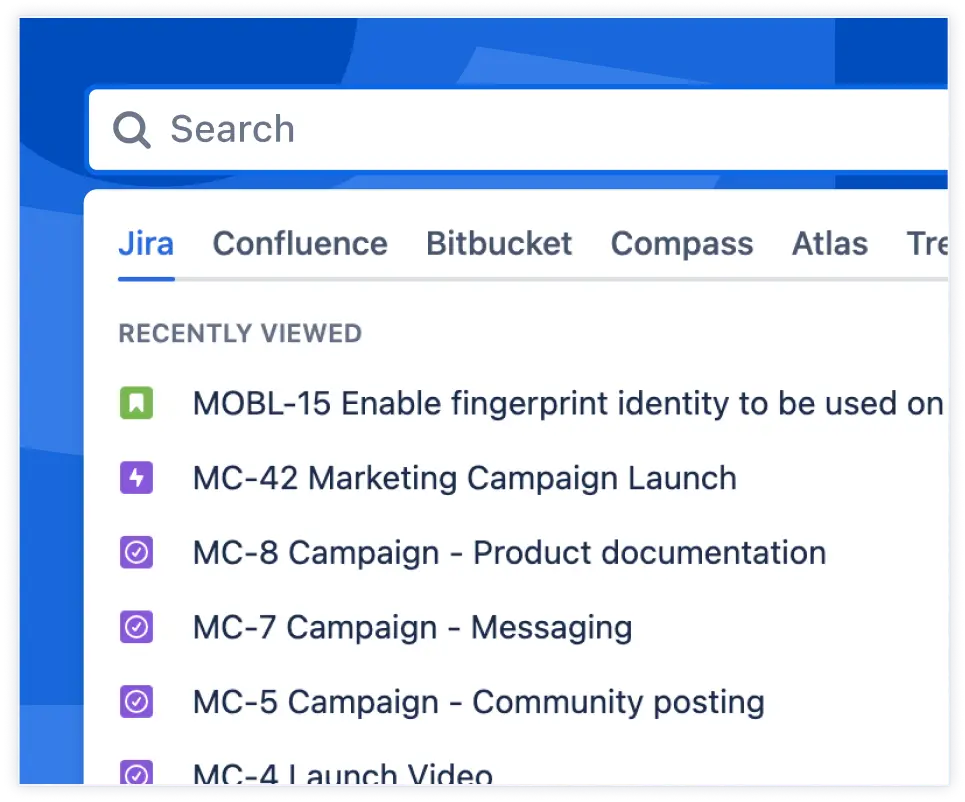Open MC-4 Launch Video issue
Viewport: 965px width, 802px height.
(342, 771)
